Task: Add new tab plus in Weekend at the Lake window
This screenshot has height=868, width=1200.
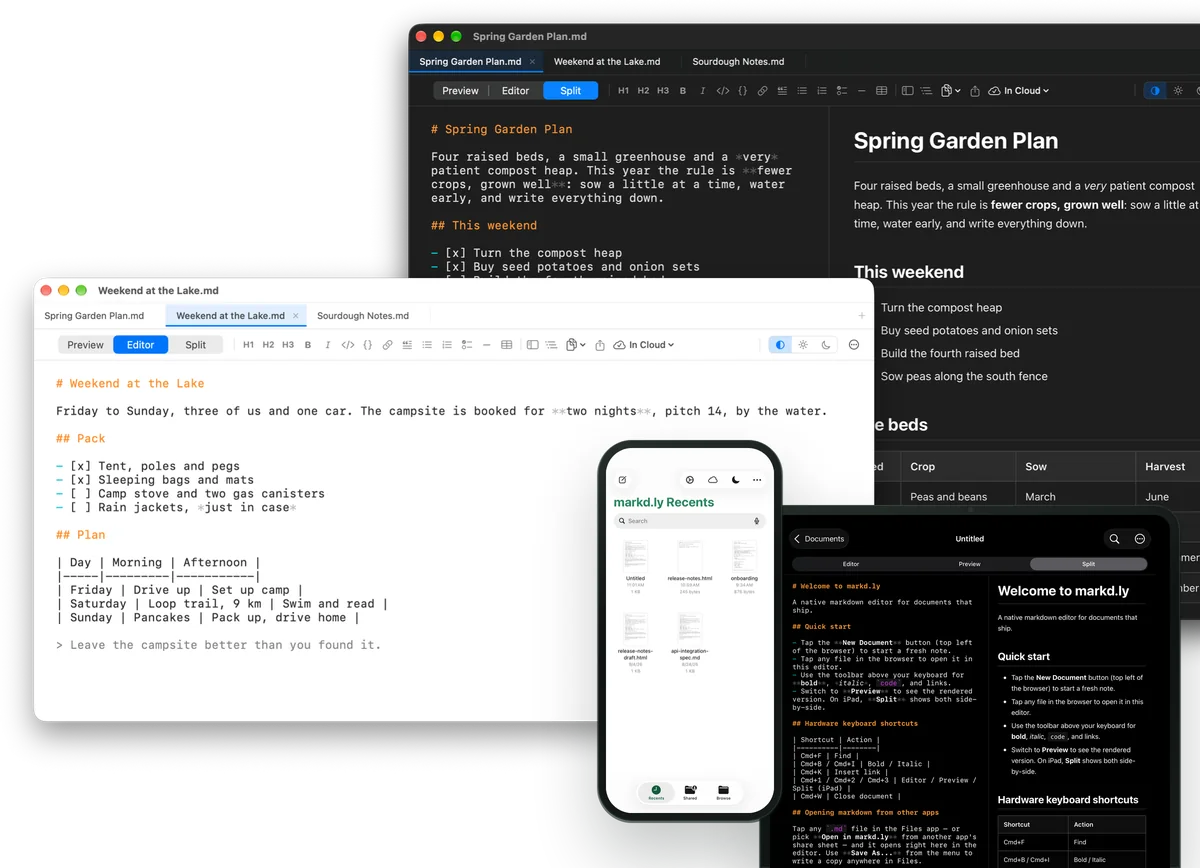Action: click(x=862, y=316)
